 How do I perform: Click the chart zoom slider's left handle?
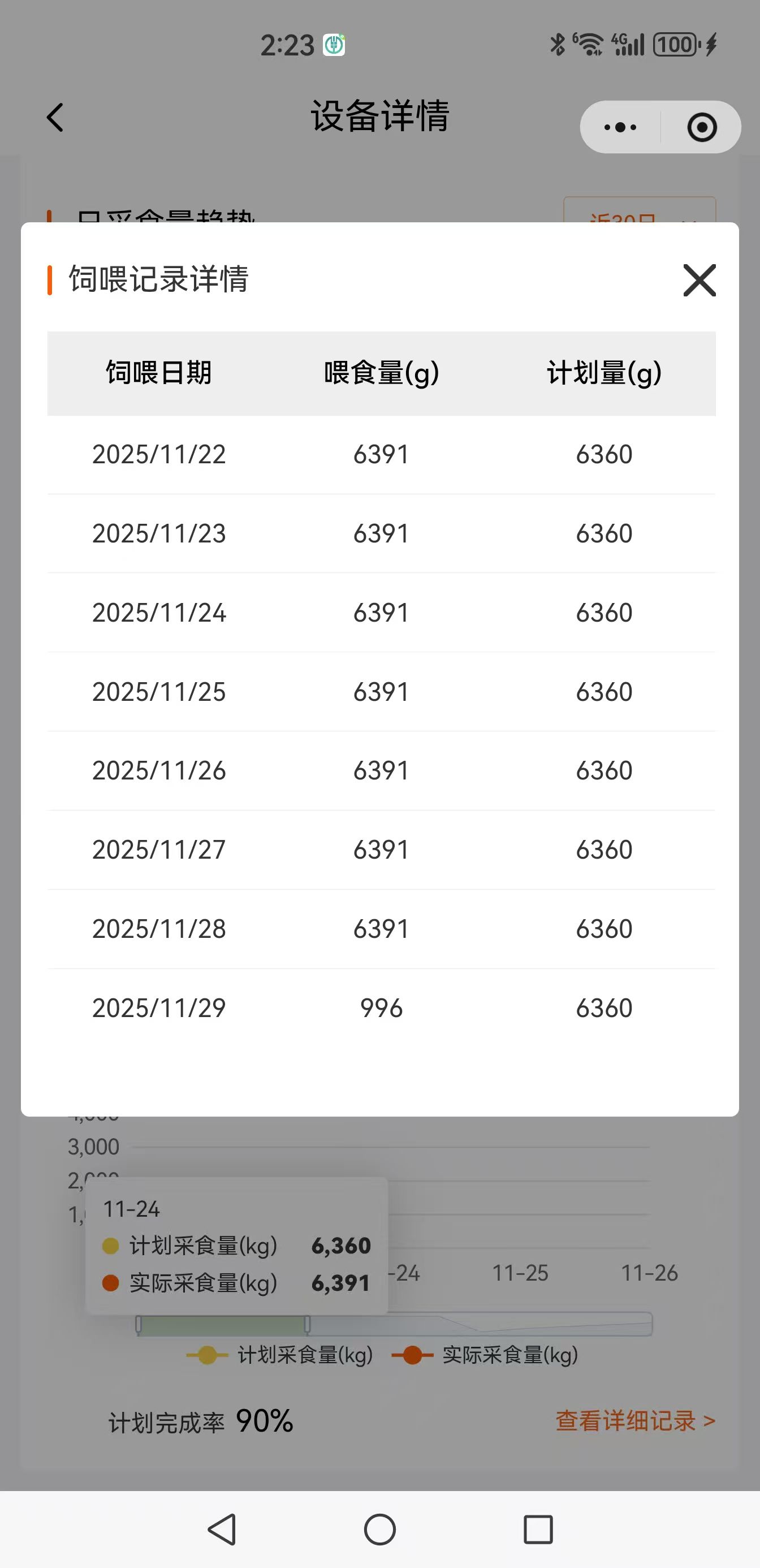tap(139, 1324)
